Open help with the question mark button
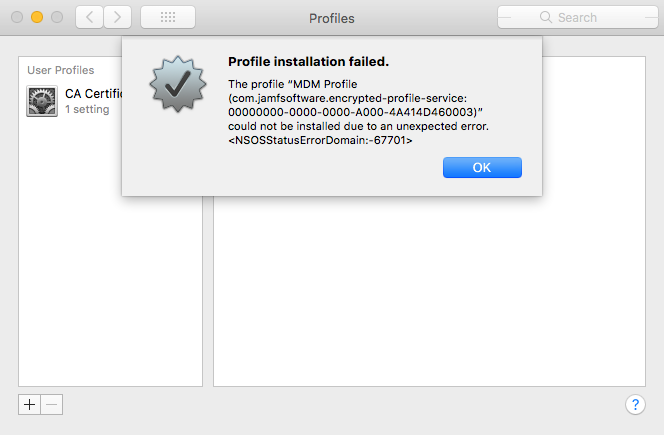This screenshot has height=435, width=664. [635, 405]
